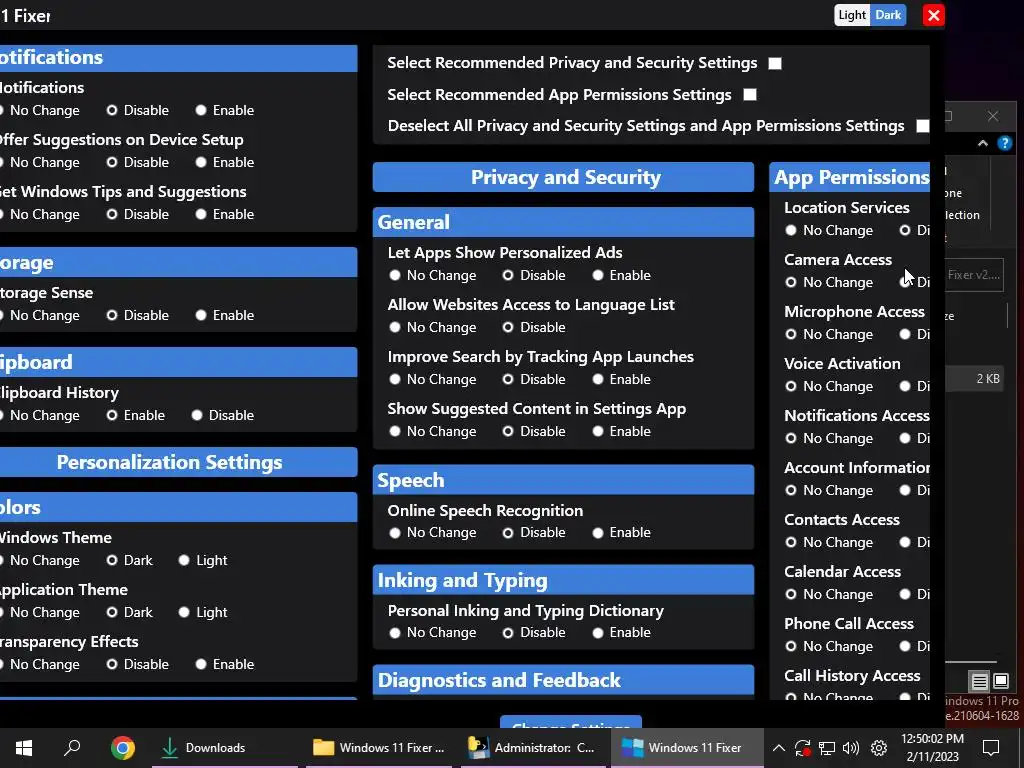Screen dimensions: 1024x768
Task: Select Disable for Personal Inking and Typing Dictionary
Action: (508, 633)
